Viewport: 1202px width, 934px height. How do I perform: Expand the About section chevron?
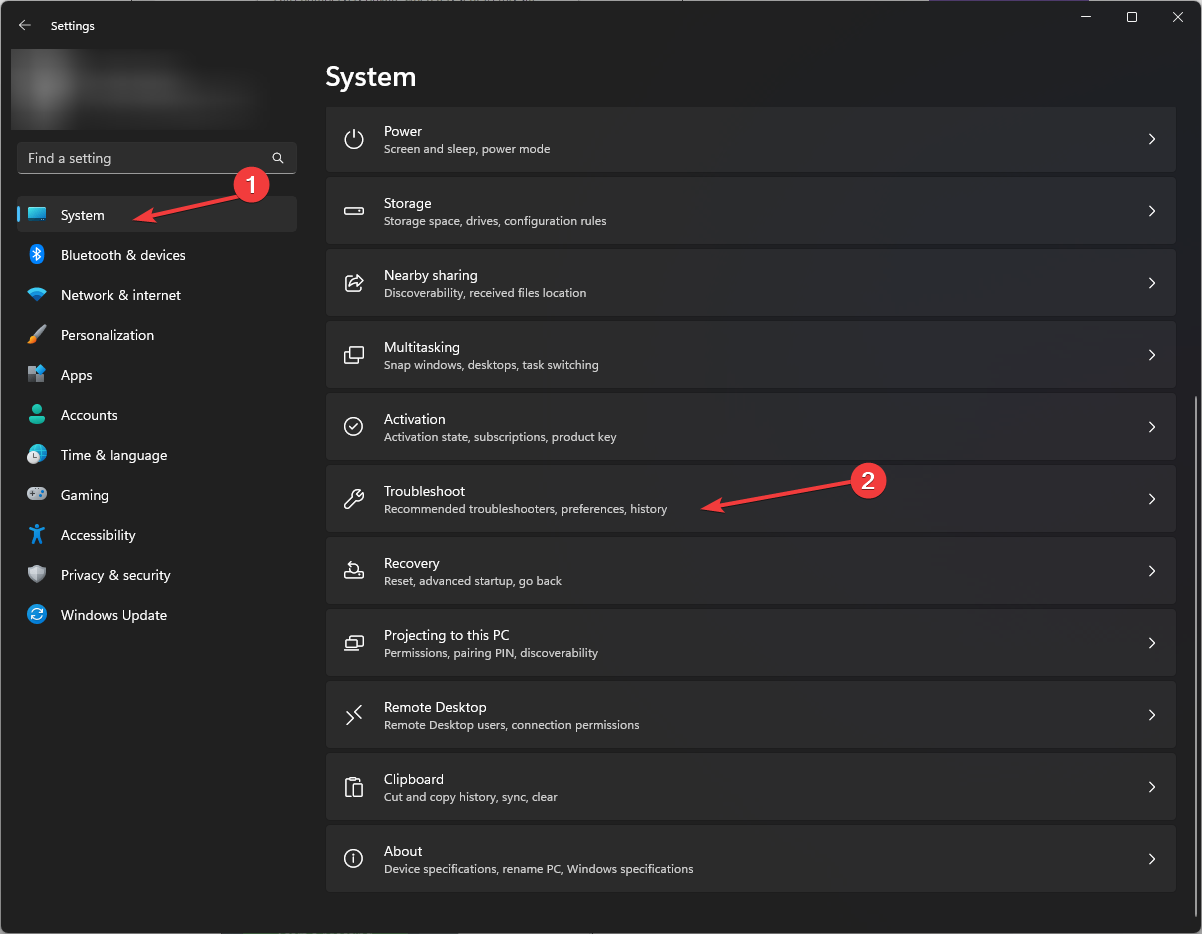1152,859
